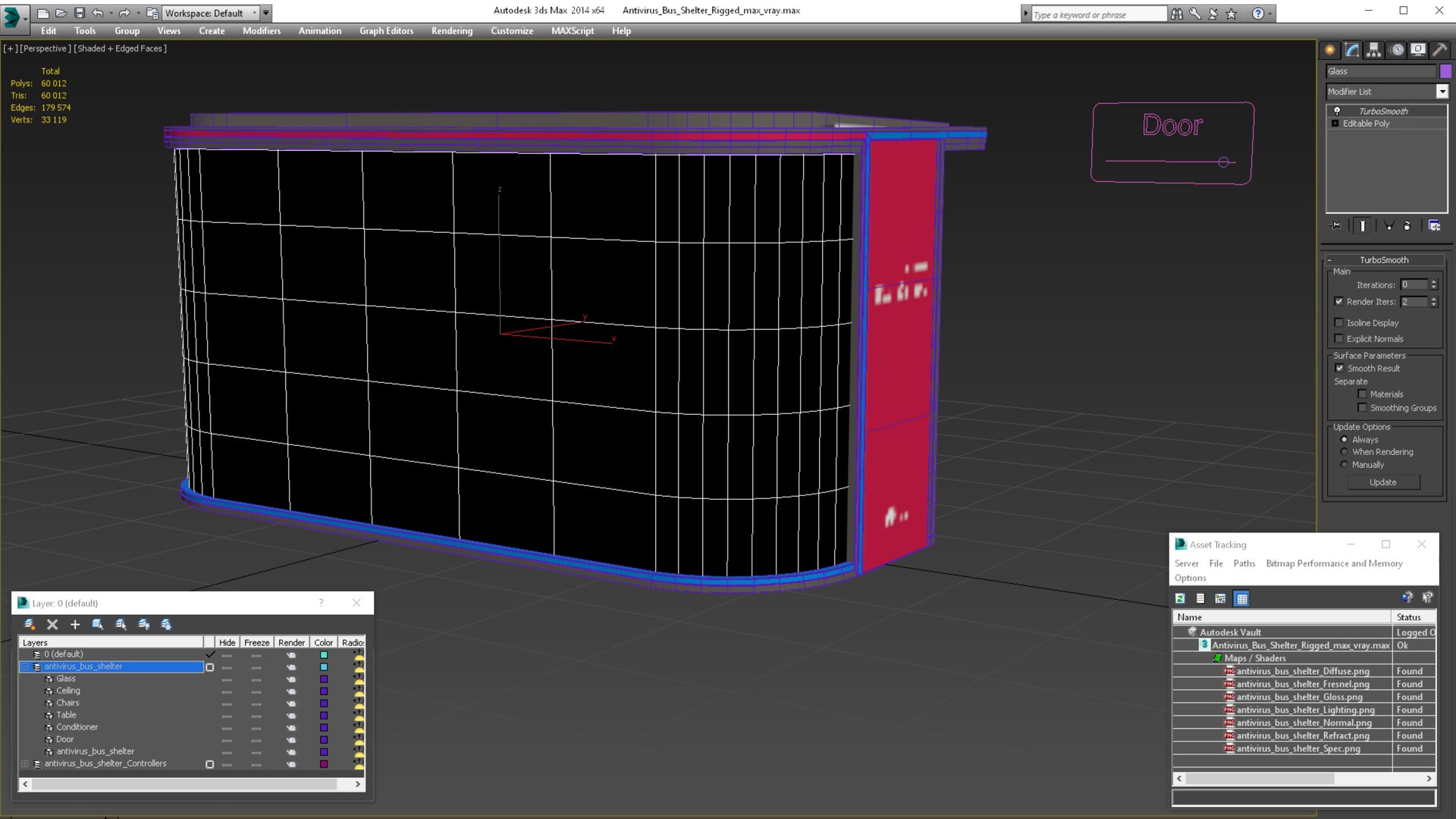Click the Glass object purple color swatch
This screenshot has width=1456, height=819.
pos(1446,71)
